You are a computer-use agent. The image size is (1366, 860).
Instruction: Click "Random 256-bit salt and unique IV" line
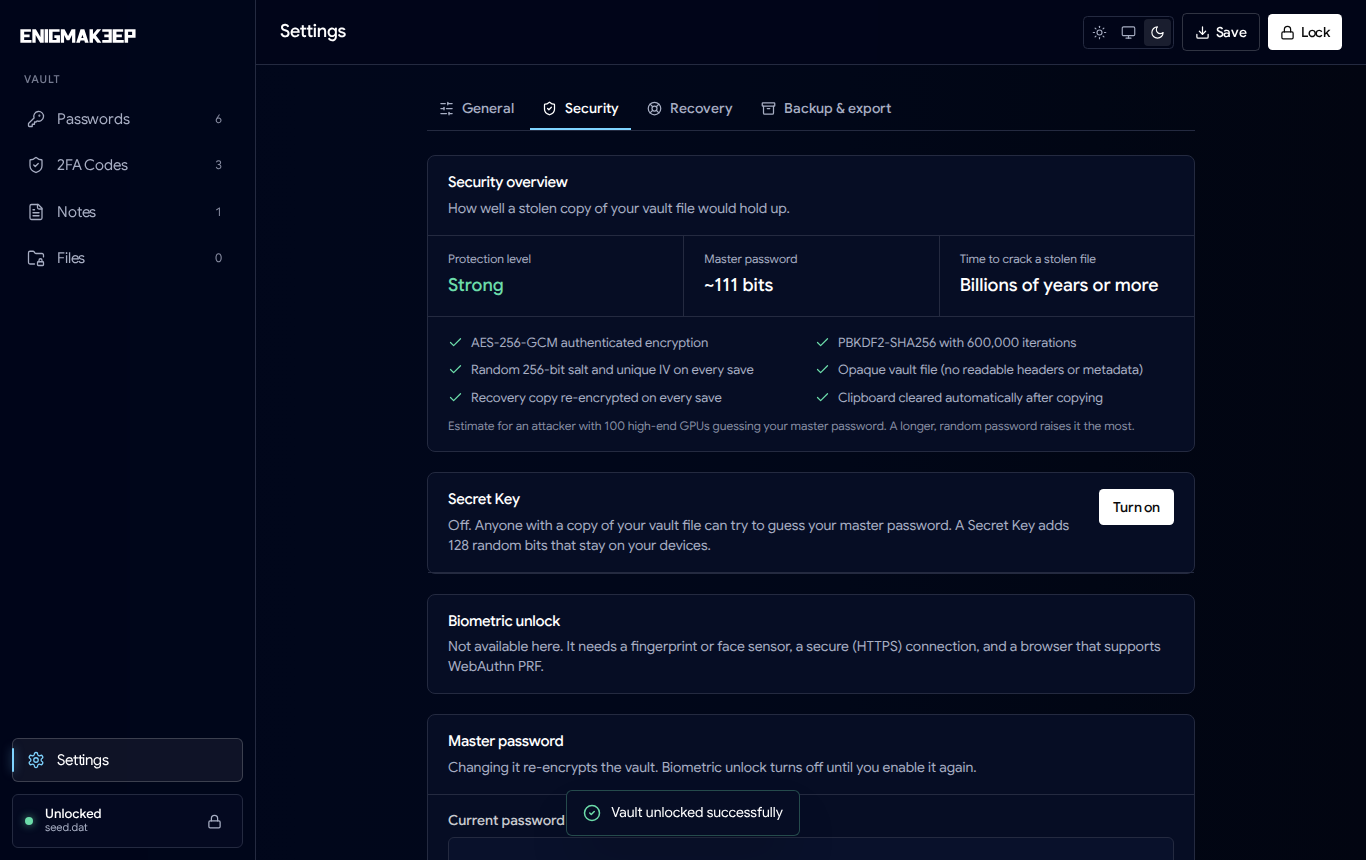coord(612,370)
